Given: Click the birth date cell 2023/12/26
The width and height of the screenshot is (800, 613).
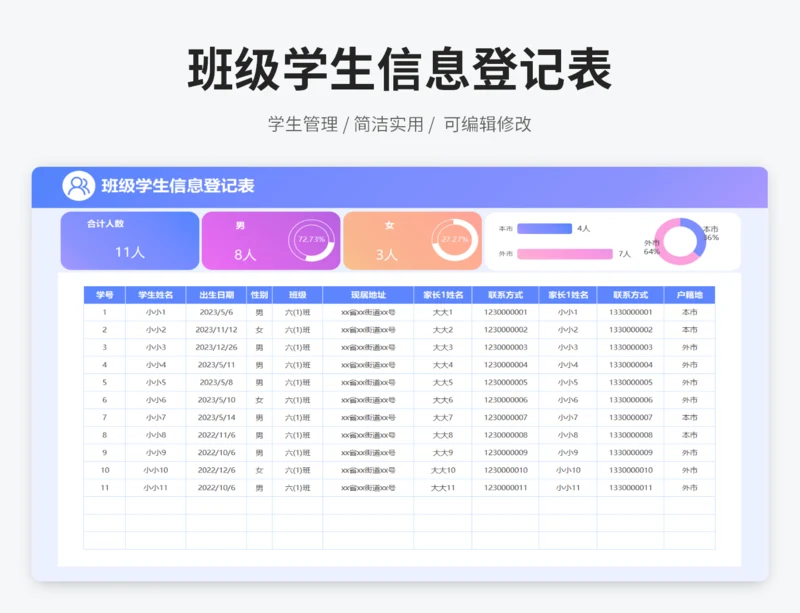Looking at the screenshot, I should (x=216, y=347).
